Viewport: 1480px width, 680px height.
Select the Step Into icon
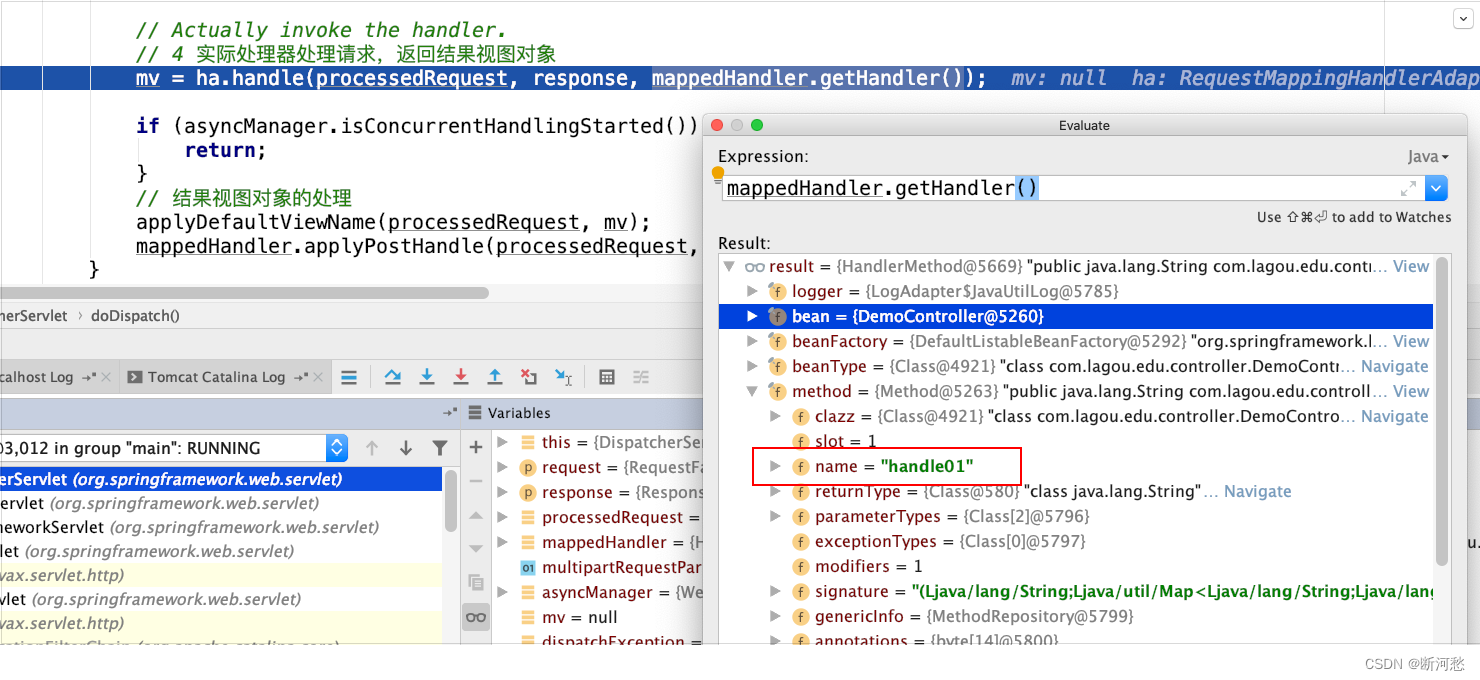click(427, 377)
